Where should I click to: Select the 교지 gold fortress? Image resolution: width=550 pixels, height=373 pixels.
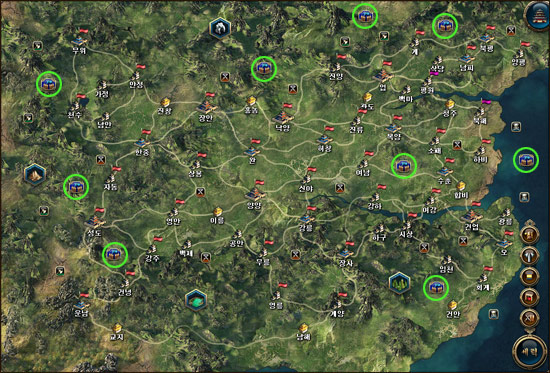[x=118, y=328]
